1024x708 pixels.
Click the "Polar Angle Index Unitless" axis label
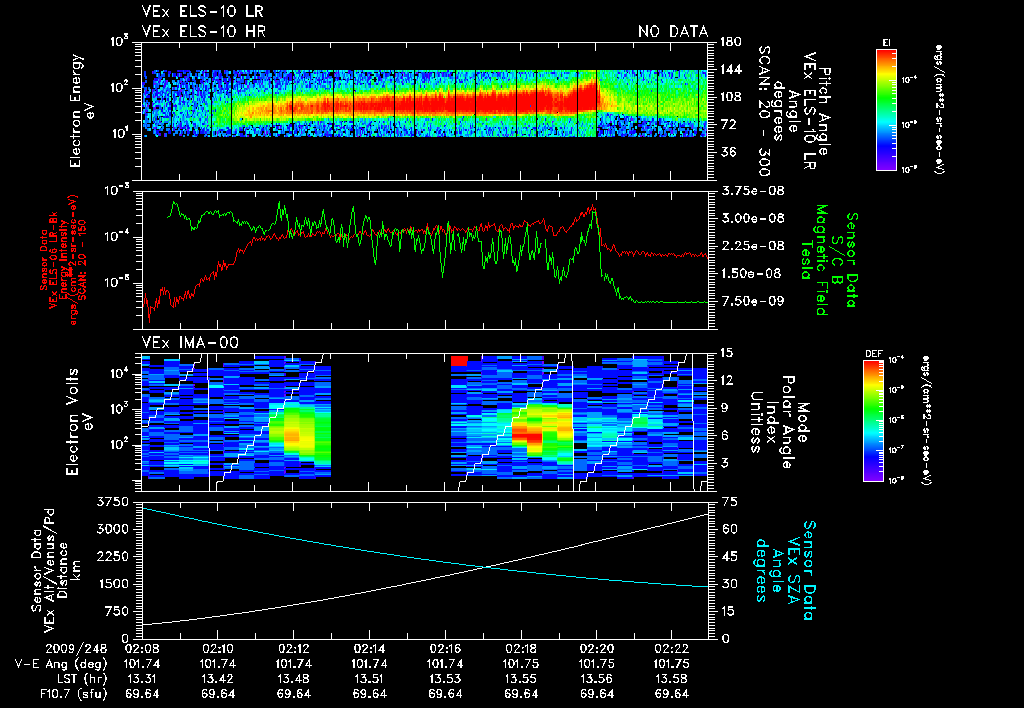click(772, 422)
